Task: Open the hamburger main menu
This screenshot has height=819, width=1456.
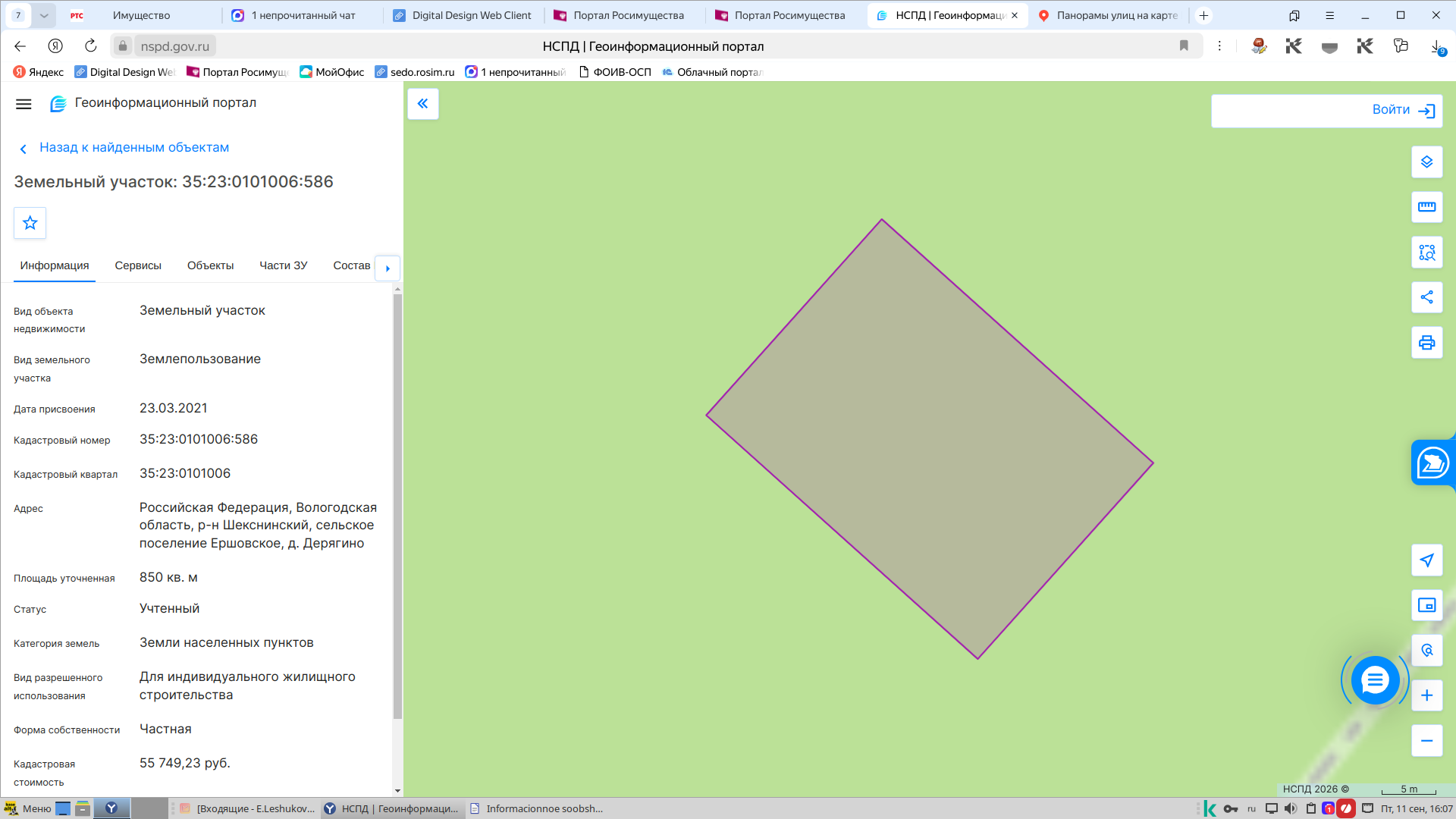Action: pos(24,104)
